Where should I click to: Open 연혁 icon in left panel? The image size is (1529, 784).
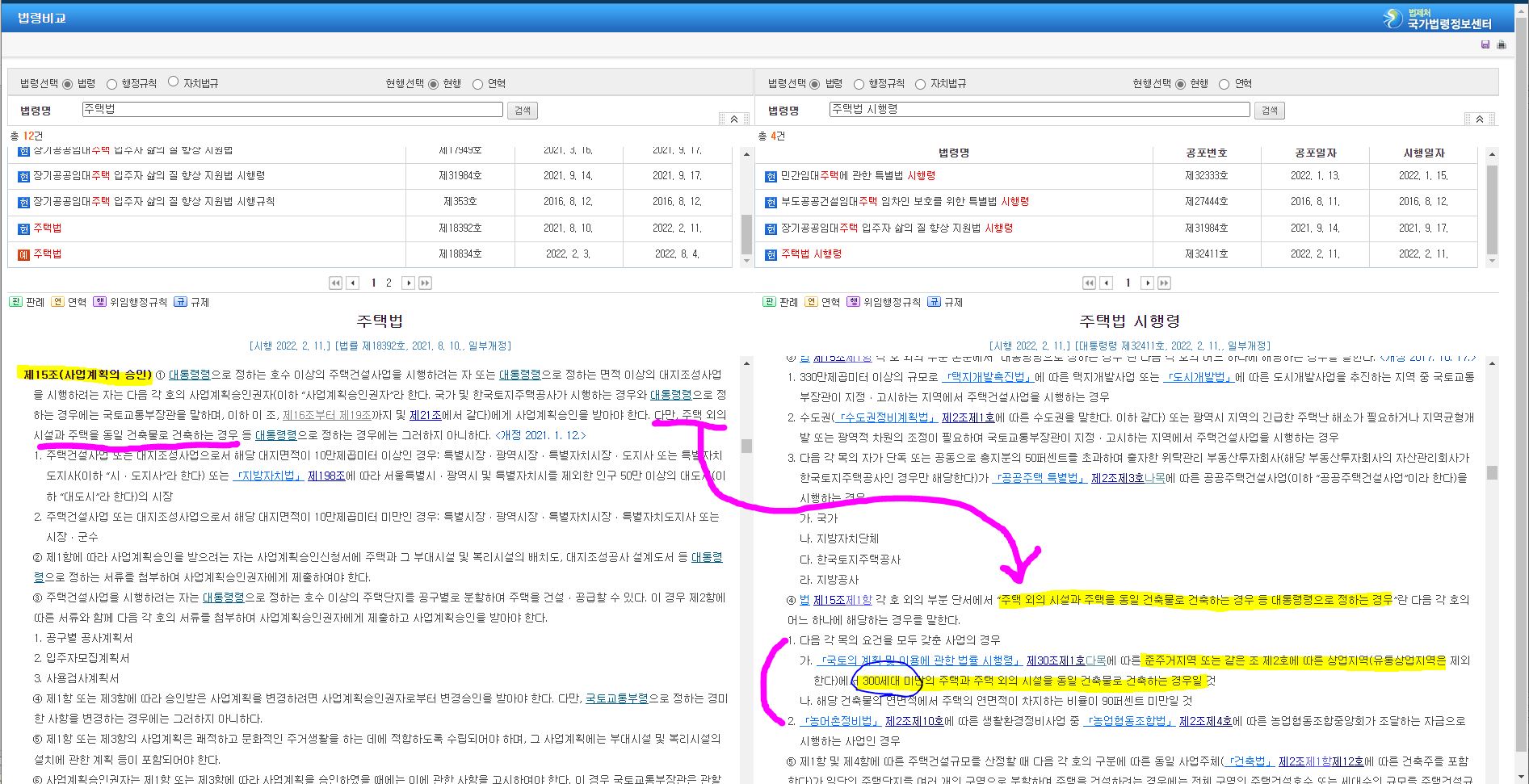57,302
